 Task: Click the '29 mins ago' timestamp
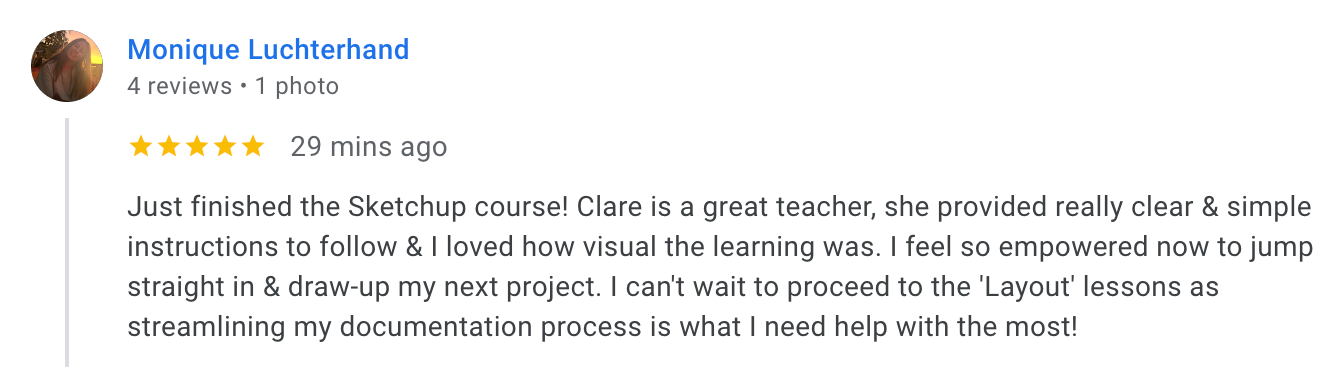pos(368,147)
